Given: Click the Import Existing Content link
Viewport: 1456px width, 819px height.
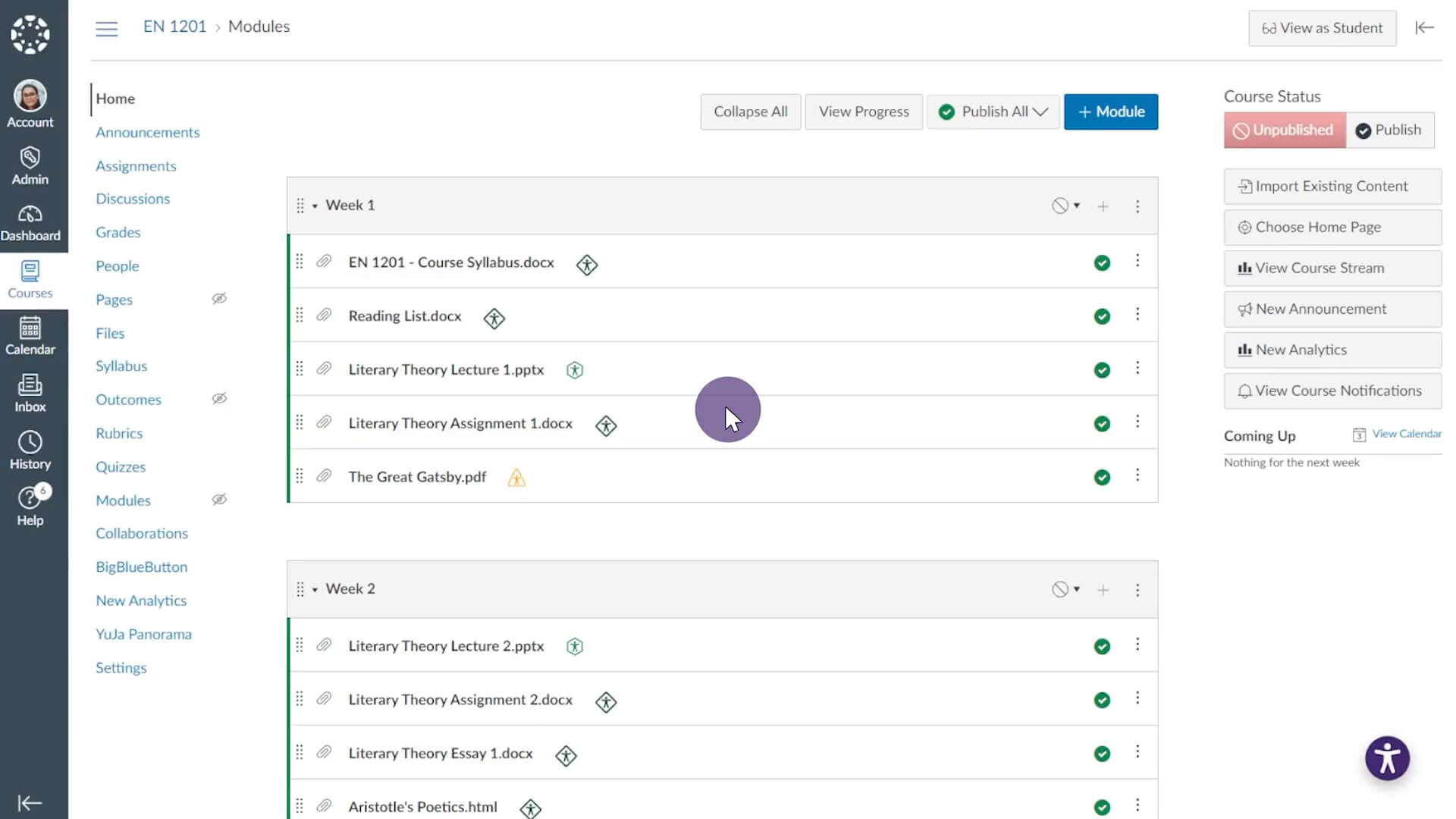Looking at the screenshot, I should (1331, 186).
